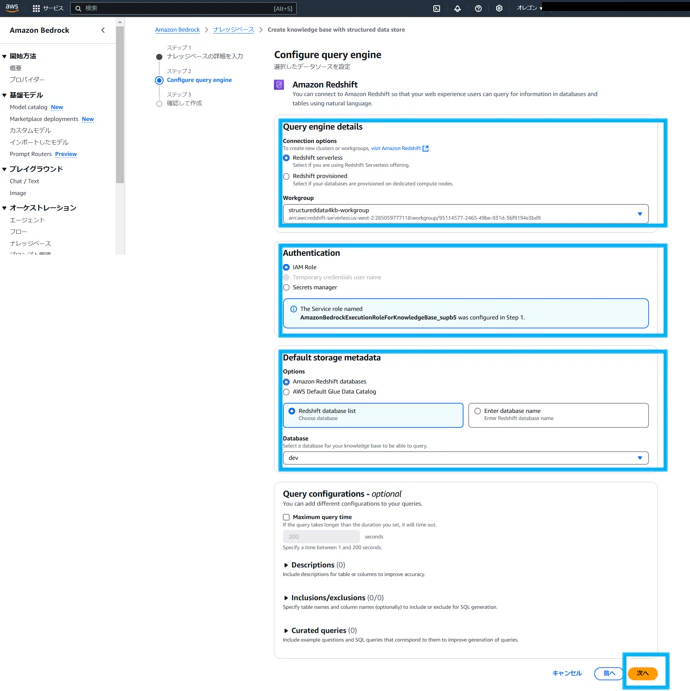Image resolution: width=690 pixels, height=691 pixels.
Task: Open the services grid menu icon
Action: point(36,8)
